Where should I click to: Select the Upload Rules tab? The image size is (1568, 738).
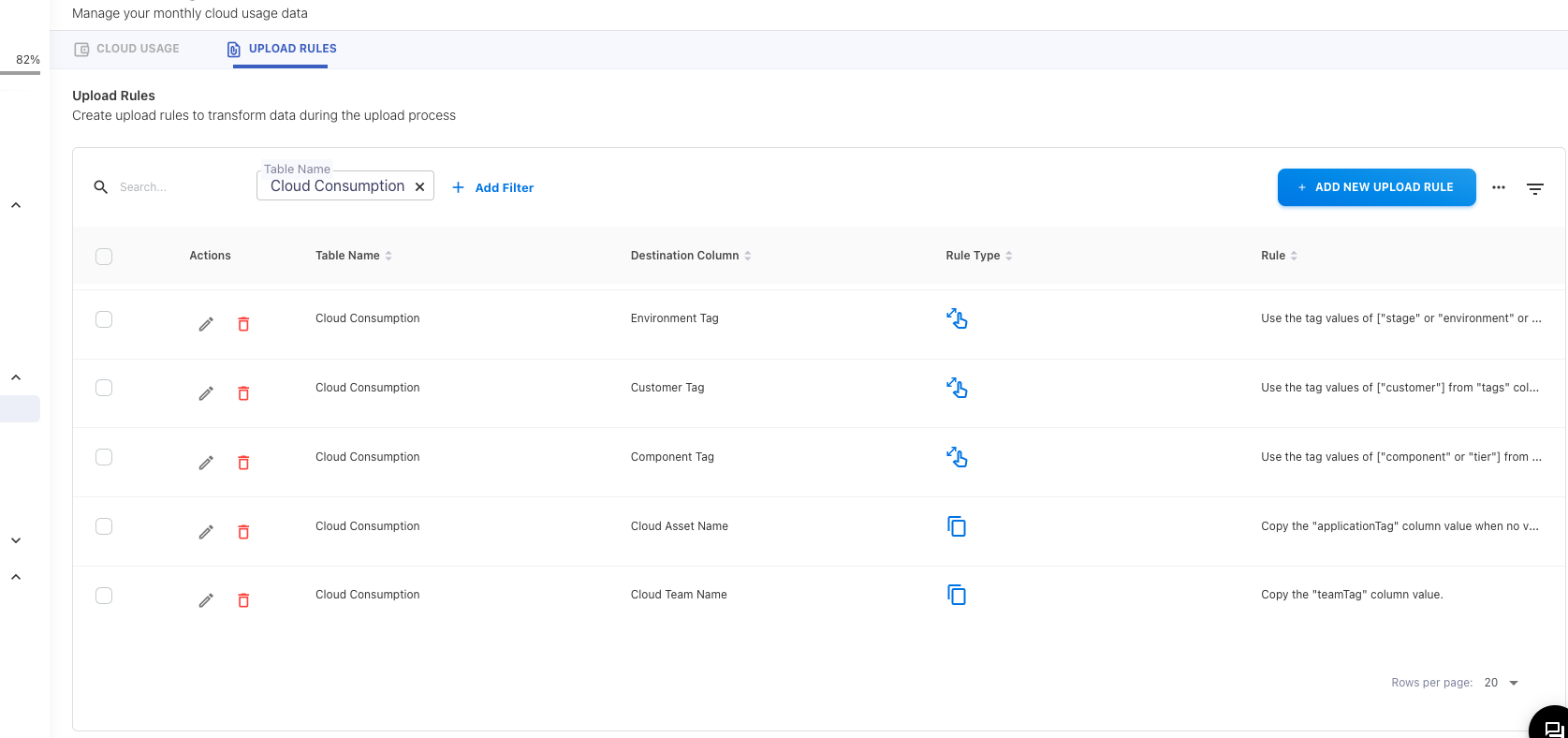click(x=282, y=49)
